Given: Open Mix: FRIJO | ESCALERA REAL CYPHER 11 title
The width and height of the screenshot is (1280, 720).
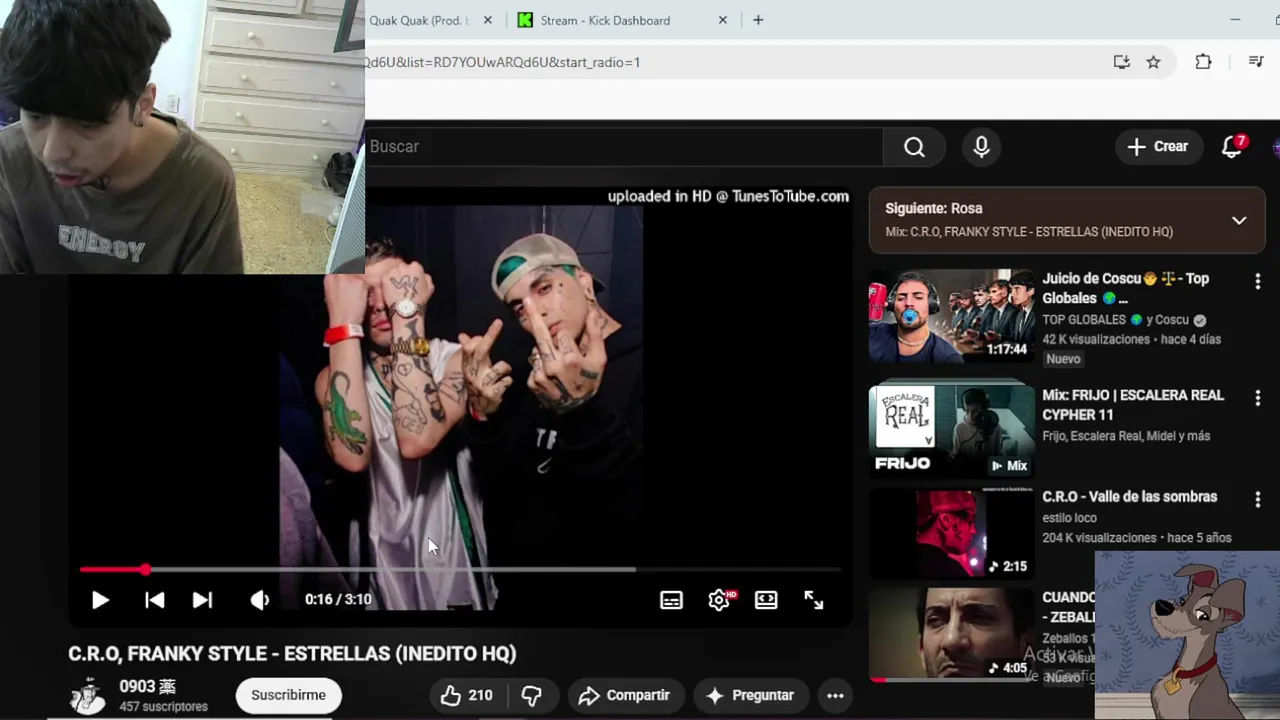Looking at the screenshot, I should (1133, 405).
